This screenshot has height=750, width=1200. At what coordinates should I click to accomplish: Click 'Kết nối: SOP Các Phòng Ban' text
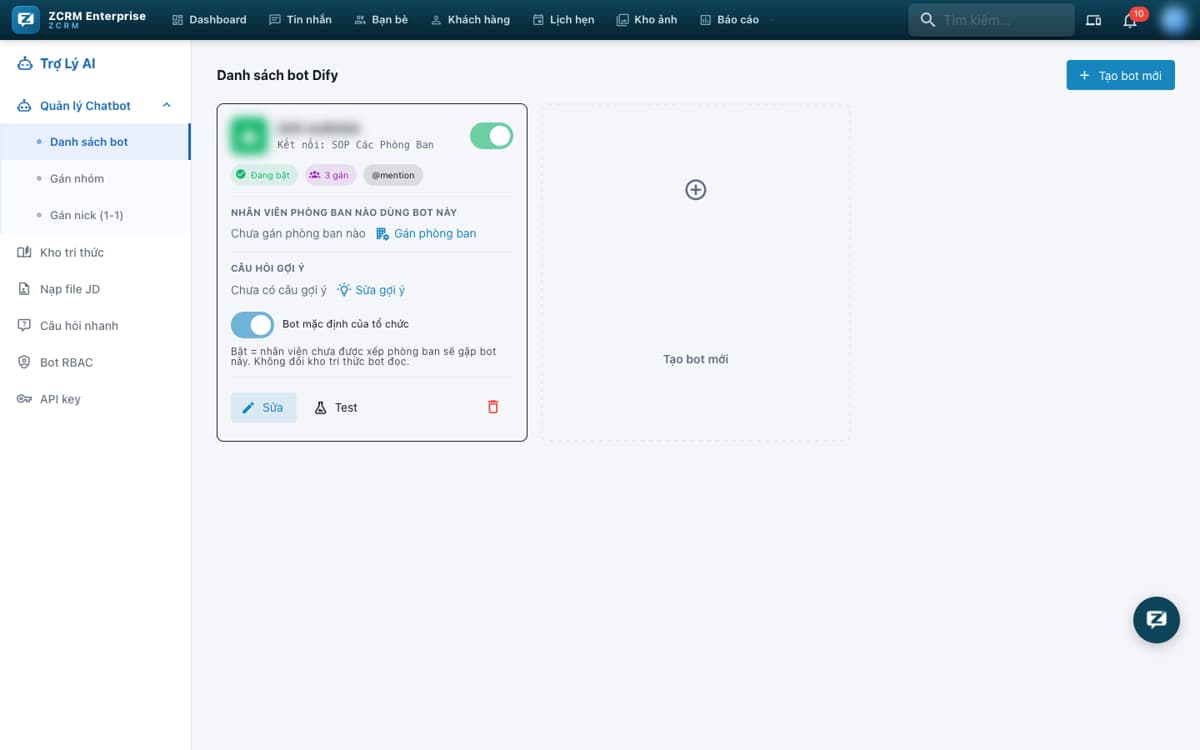tap(355, 145)
